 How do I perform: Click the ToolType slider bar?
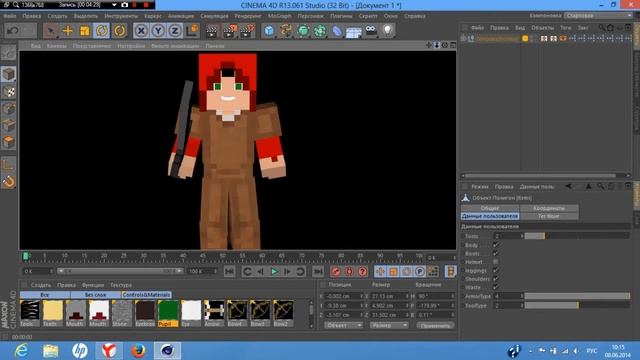point(577,305)
